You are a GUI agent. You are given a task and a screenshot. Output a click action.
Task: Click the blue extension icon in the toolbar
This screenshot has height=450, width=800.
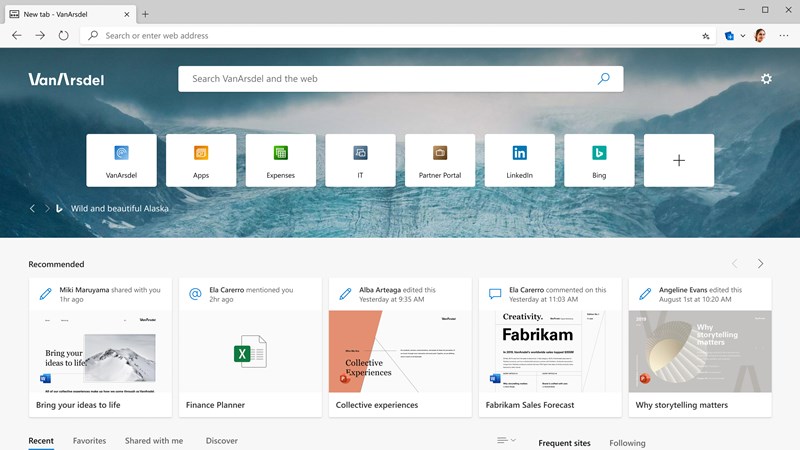[729, 36]
